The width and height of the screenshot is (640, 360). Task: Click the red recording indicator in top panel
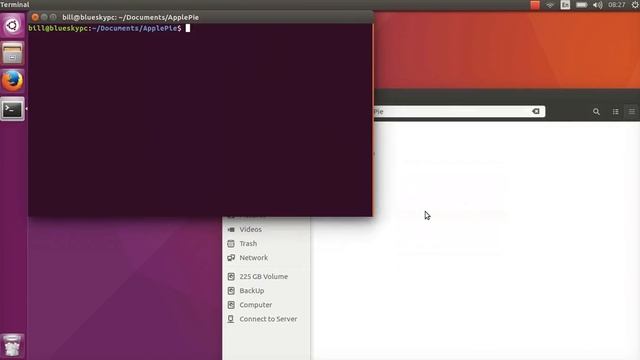(x=535, y=5)
